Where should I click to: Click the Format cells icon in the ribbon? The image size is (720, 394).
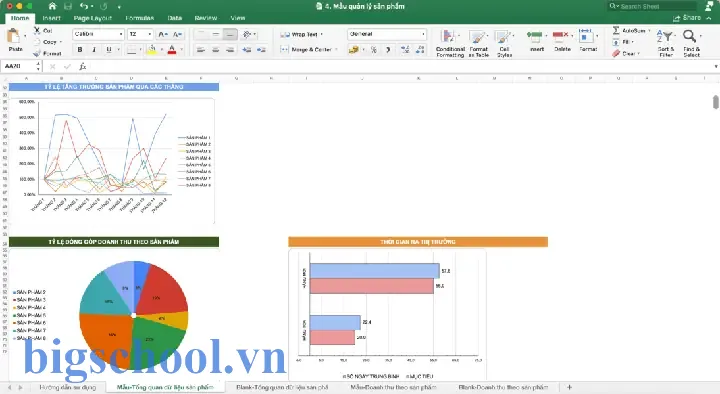tap(585, 36)
